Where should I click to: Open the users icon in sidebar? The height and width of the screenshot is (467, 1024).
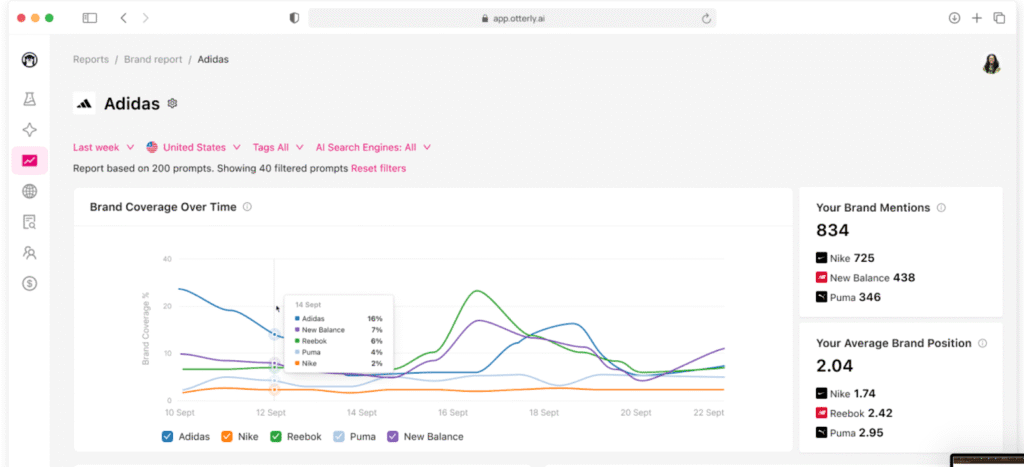point(30,253)
